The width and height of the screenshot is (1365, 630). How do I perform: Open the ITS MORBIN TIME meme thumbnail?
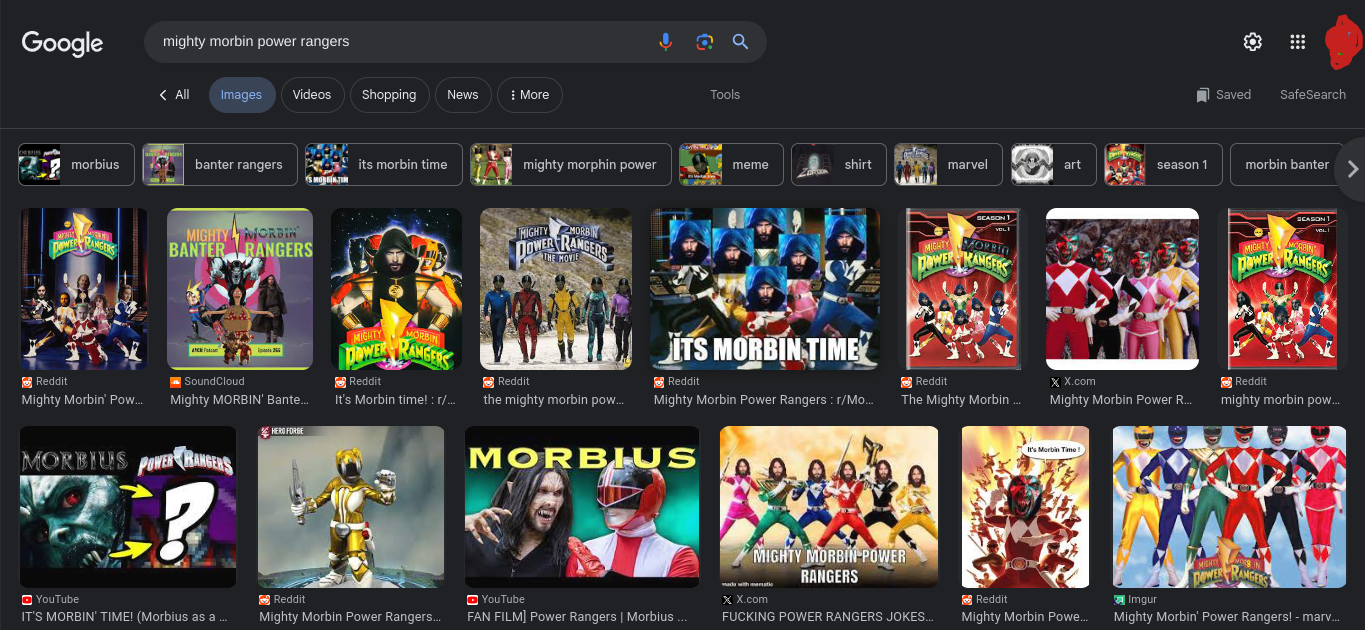[766, 289]
